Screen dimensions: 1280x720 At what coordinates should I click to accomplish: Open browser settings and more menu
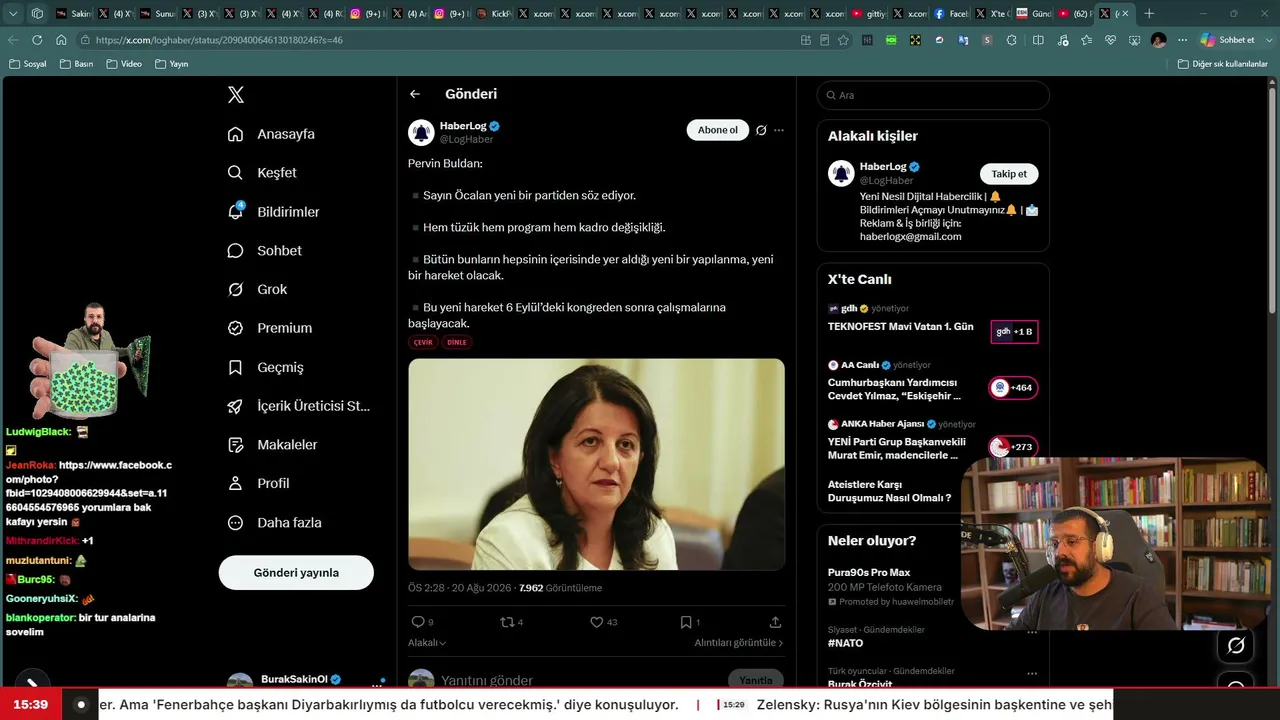pos(1182,40)
